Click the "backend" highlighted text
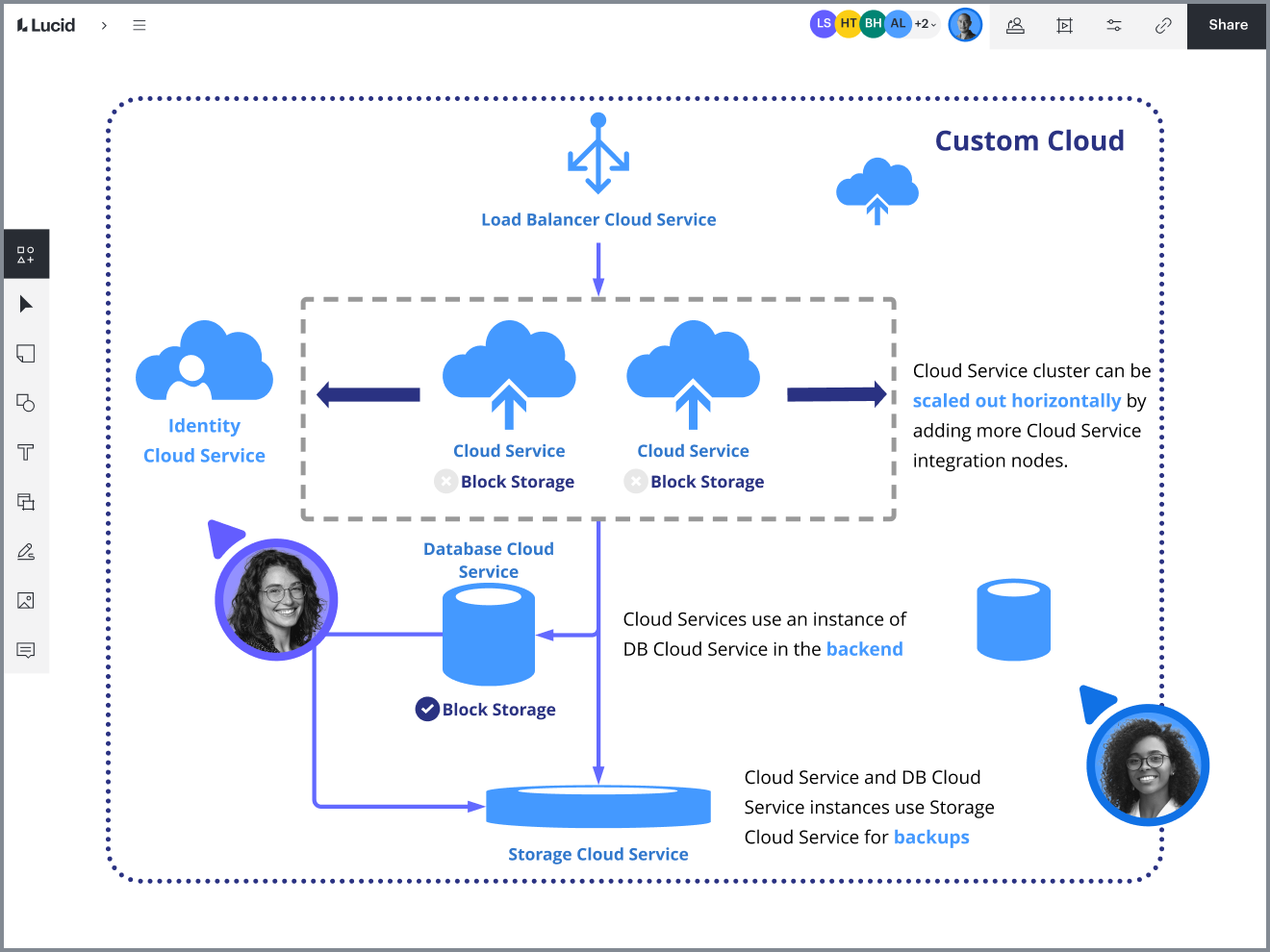Image resolution: width=1270 pixels, height=952 pixels. [864, 649]
